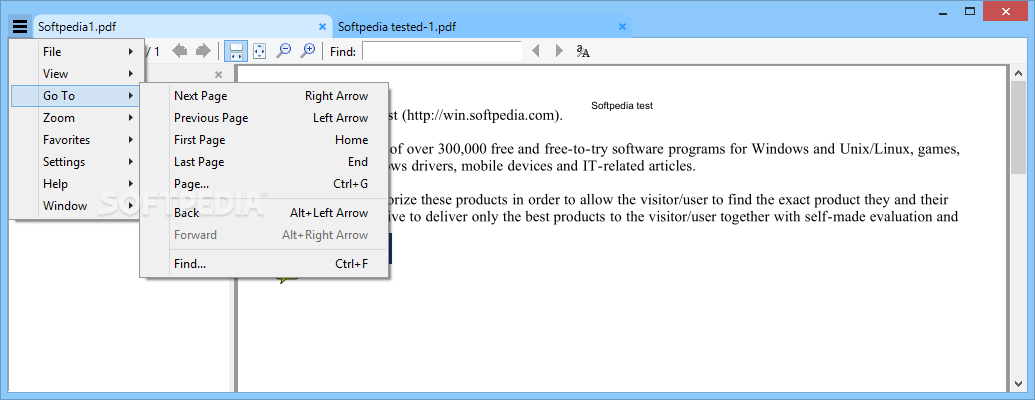Select the Go To menu entry
1035x400 pixels.
75,96
